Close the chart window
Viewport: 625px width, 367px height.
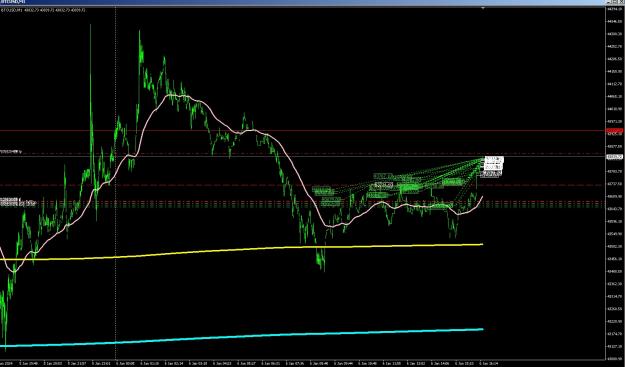pos(622,2)
